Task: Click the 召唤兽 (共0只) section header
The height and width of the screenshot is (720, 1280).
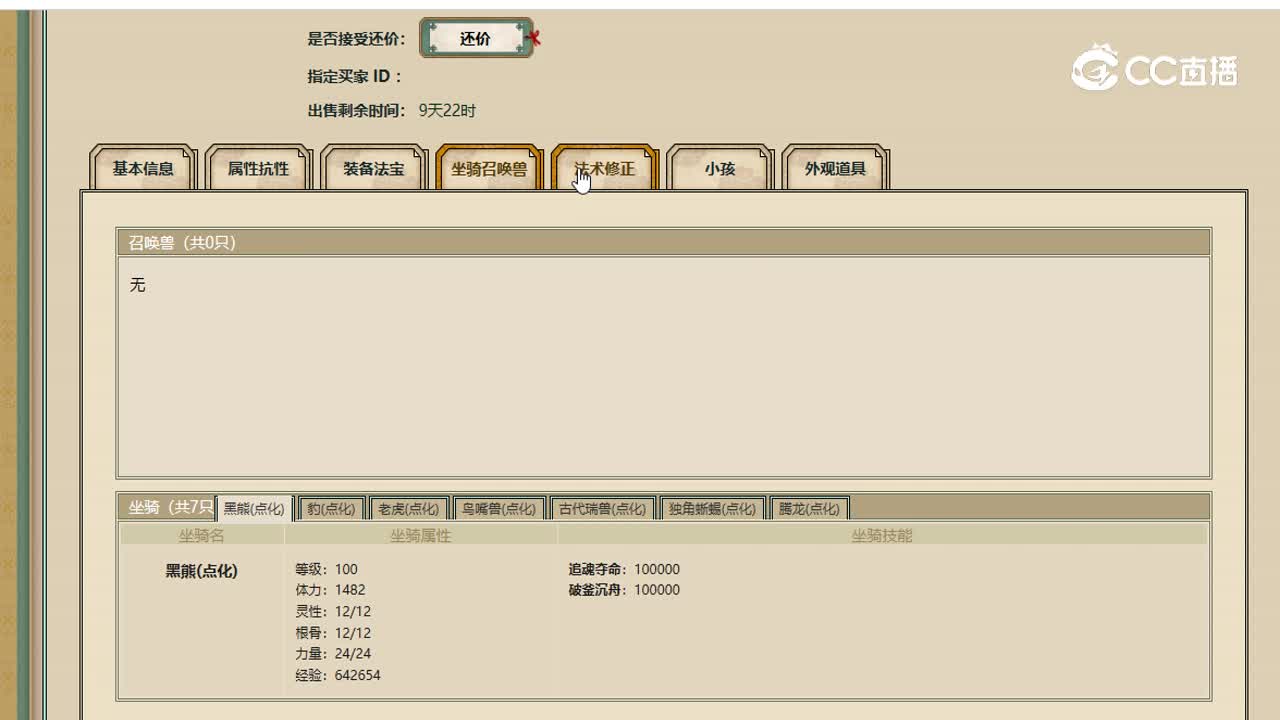Action: tap(663, 242)
